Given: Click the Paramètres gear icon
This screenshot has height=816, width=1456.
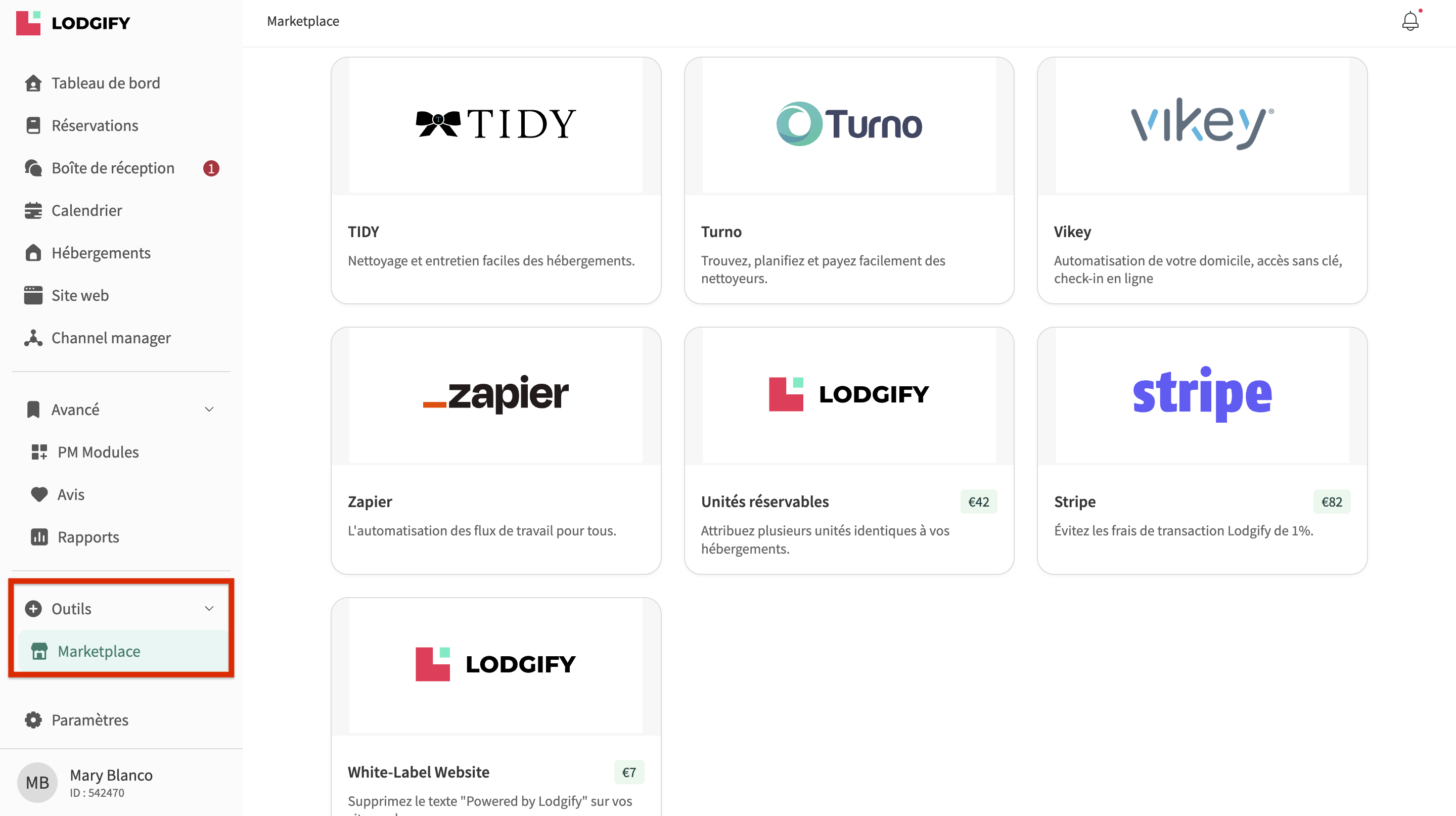Looking at the screenshot, I should (33, 720).
